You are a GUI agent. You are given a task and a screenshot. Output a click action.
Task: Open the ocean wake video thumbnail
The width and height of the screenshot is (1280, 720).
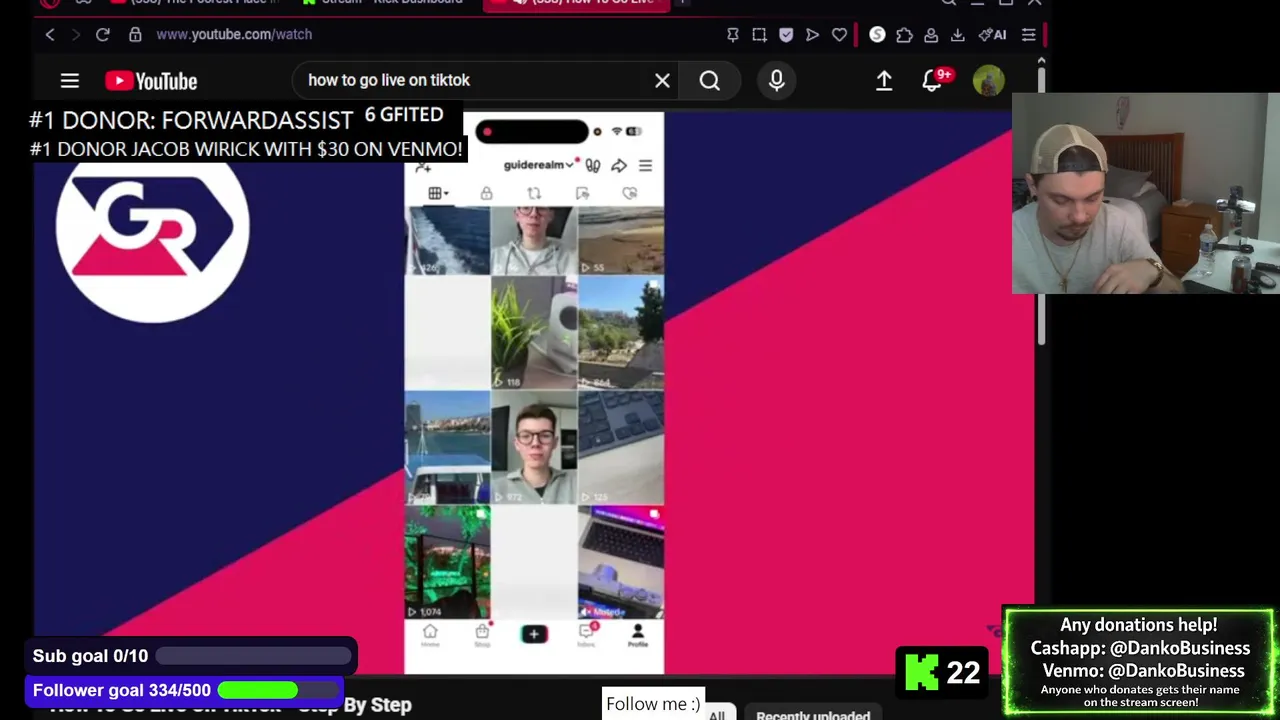pyautogui.click(x=448, y=240)
